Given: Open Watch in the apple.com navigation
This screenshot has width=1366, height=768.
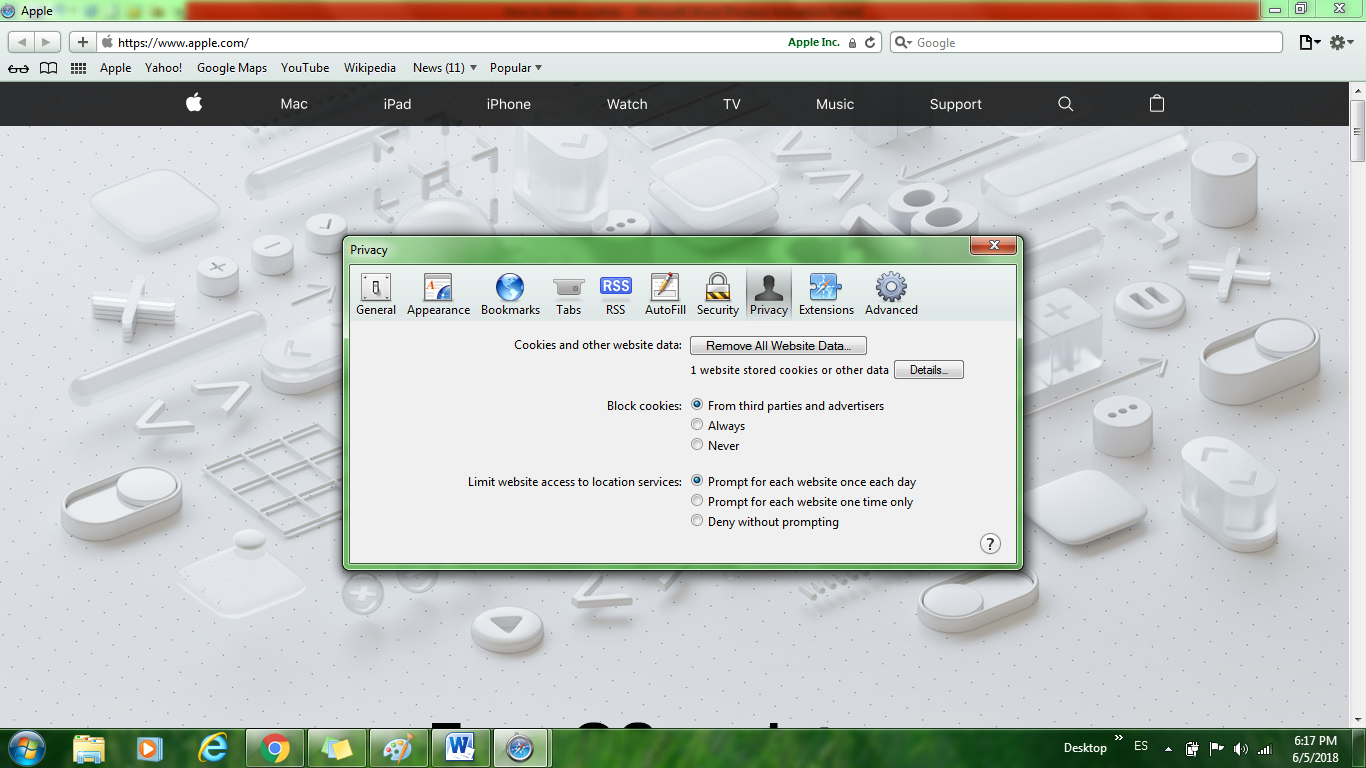Looking at the screenshot, I should click(x=627, y=104).
